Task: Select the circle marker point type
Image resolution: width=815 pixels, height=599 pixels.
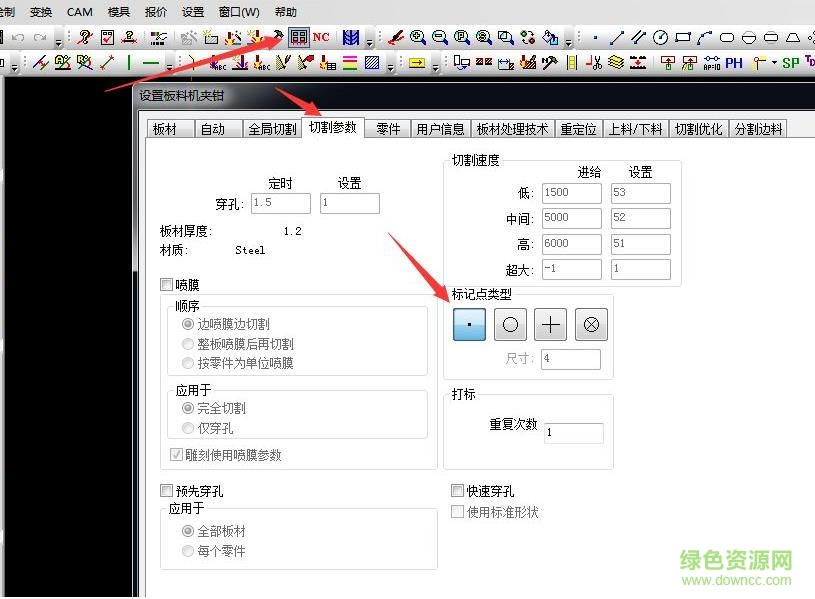Action: 508,324
